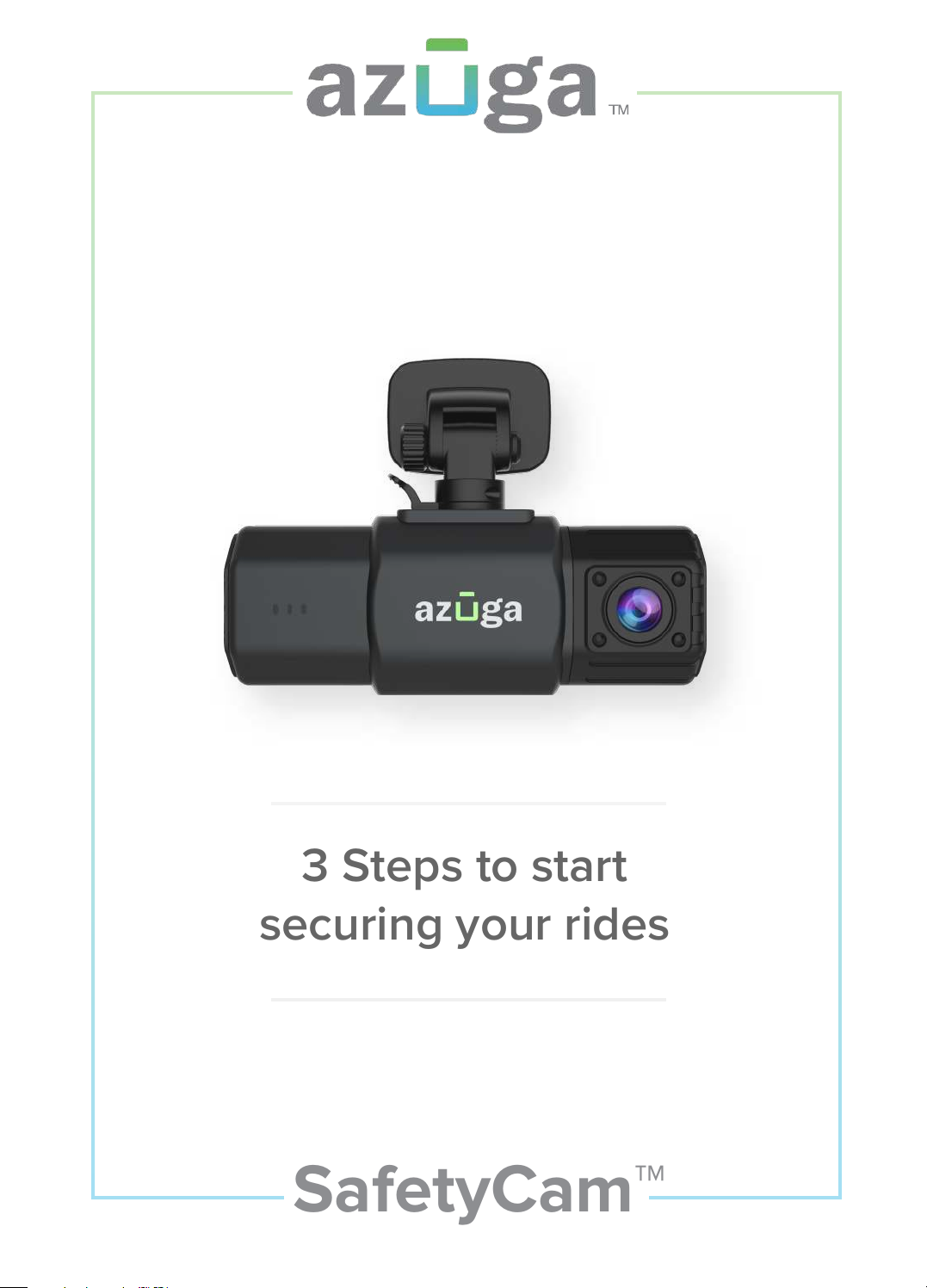The height and width of the screenshot is (1288, 927).
Task: Click the "3 Steps to start" text
Action: pyautogui.click(x=464, y=866)
